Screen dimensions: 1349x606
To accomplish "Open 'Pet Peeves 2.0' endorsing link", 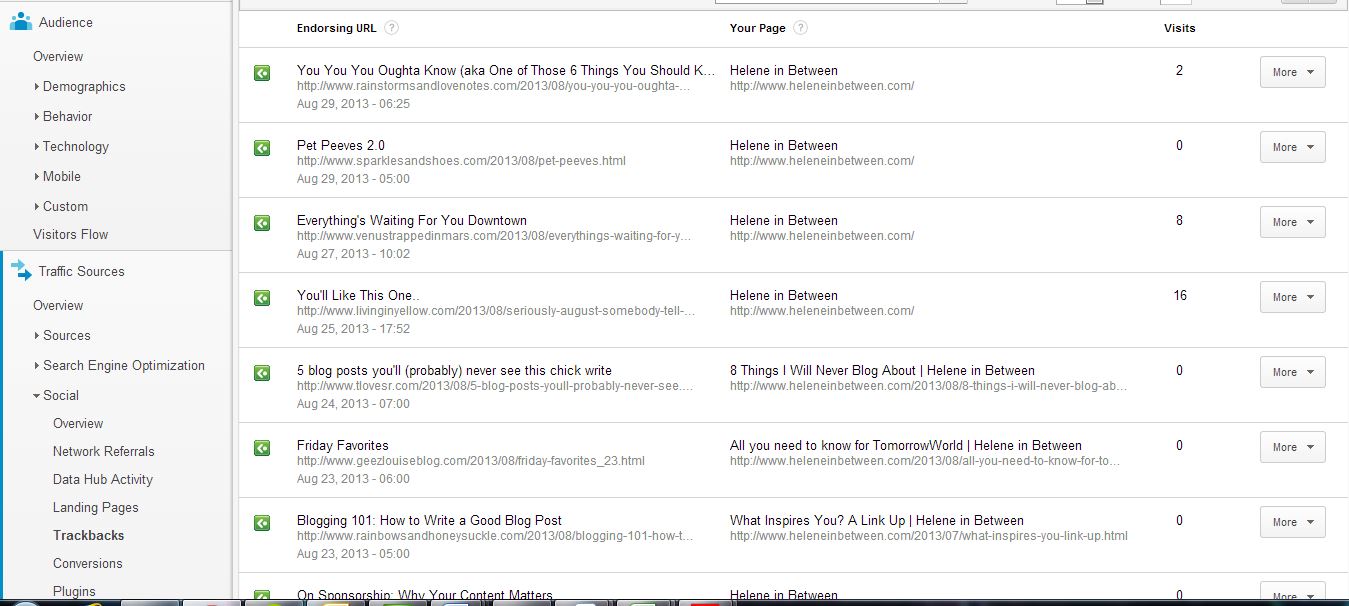I will coord(341,146).
